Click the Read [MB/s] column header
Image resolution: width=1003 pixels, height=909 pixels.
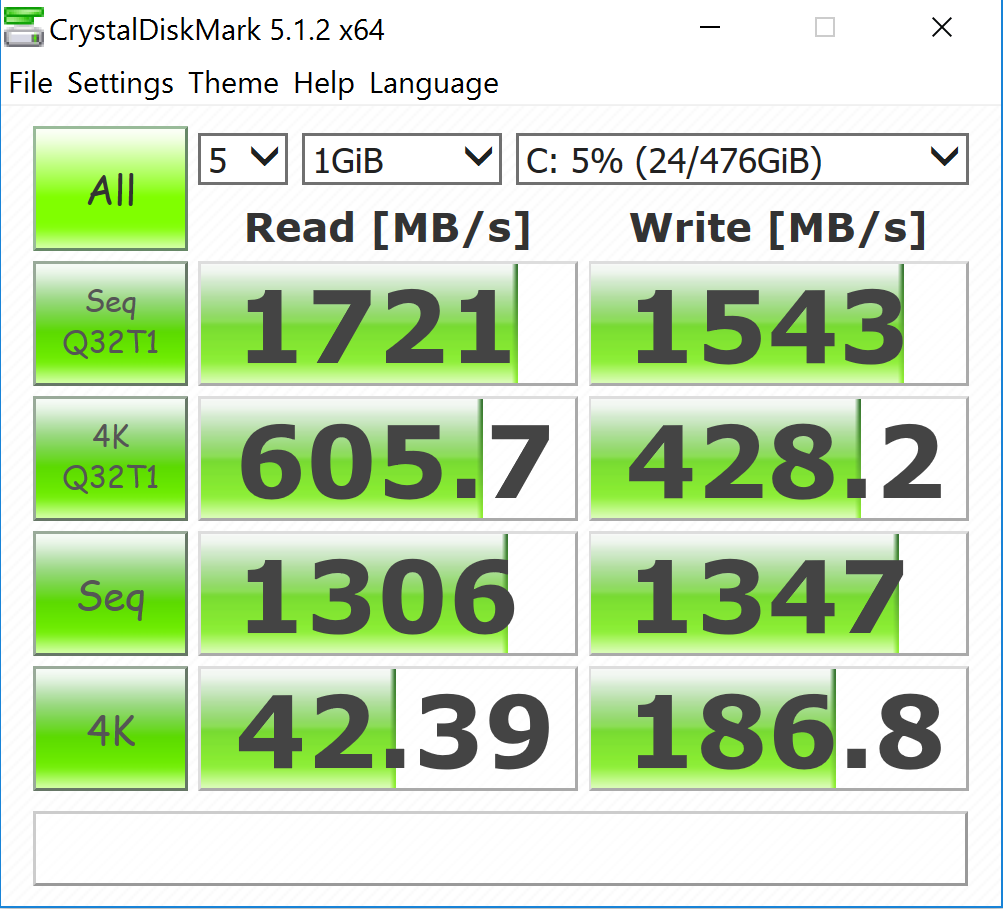[x=388, y=228]
